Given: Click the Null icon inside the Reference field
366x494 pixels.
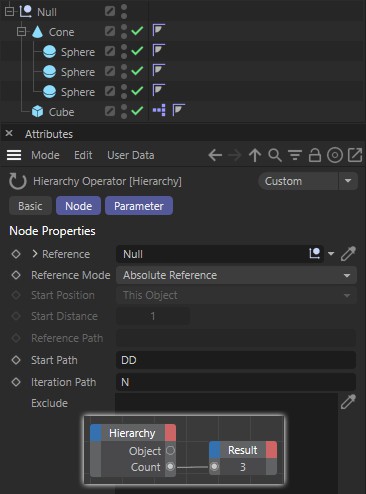Looking at the screenshot, I should point(315,254).
